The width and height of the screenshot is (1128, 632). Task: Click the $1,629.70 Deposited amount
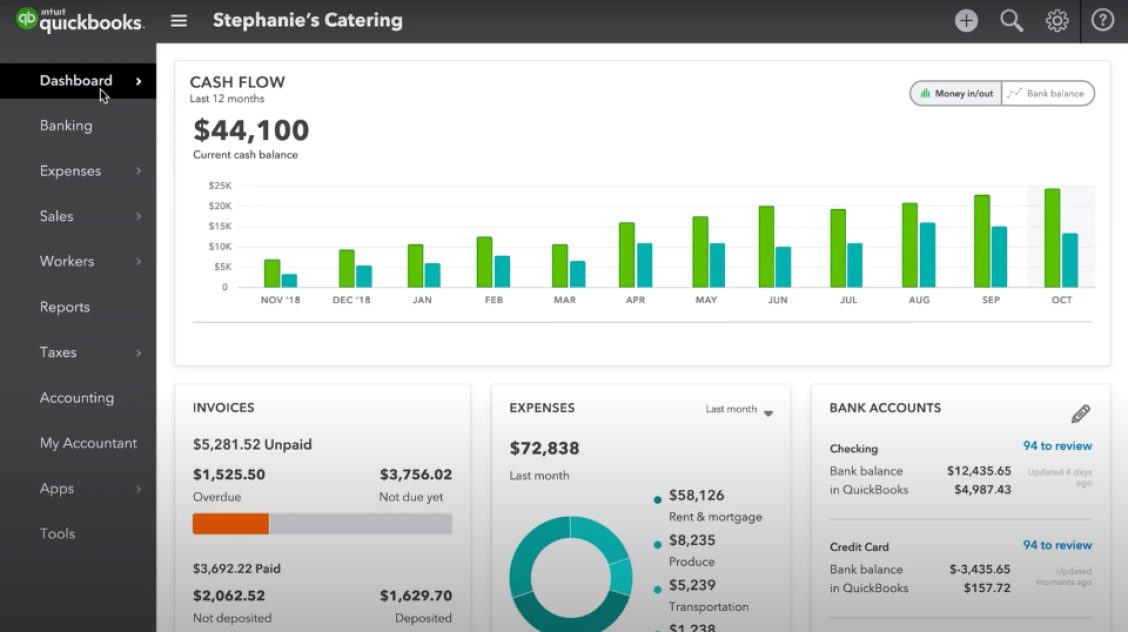416,595
